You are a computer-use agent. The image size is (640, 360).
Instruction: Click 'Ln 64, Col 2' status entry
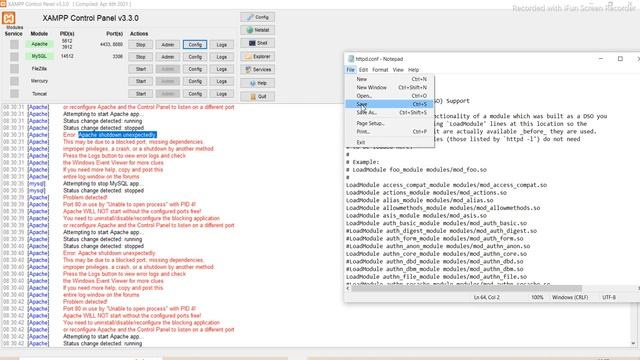487,298
